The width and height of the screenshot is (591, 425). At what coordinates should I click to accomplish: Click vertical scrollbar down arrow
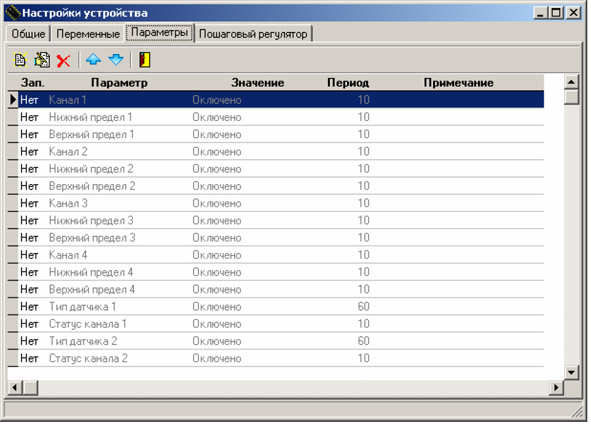tap(571, 372)
